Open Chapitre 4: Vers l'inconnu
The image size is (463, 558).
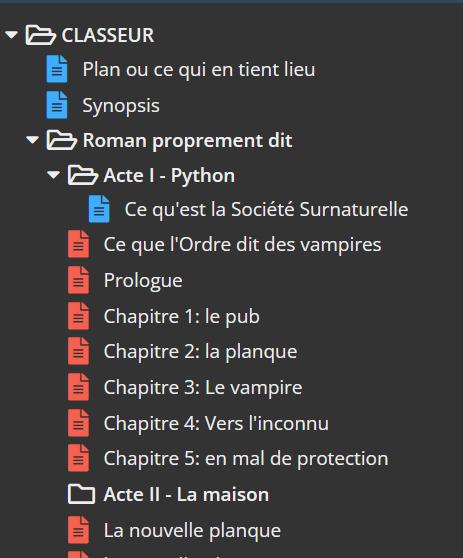pos(216,423)
